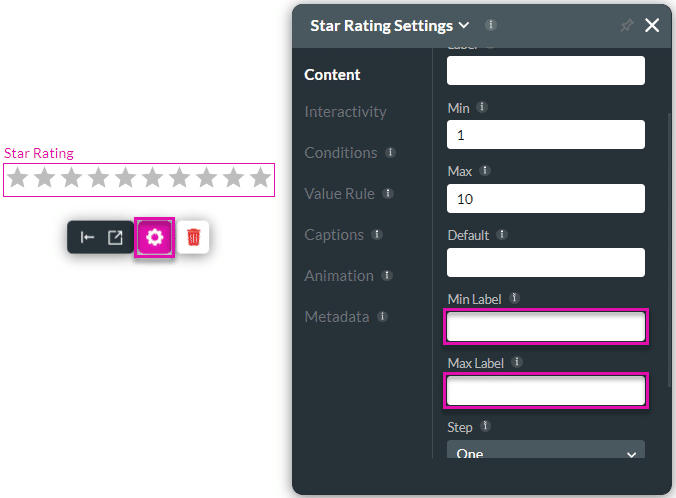This screenshot has height=498, width=676.
Task: Click the info icon beside the Max Label field
Action: (517, 362)
